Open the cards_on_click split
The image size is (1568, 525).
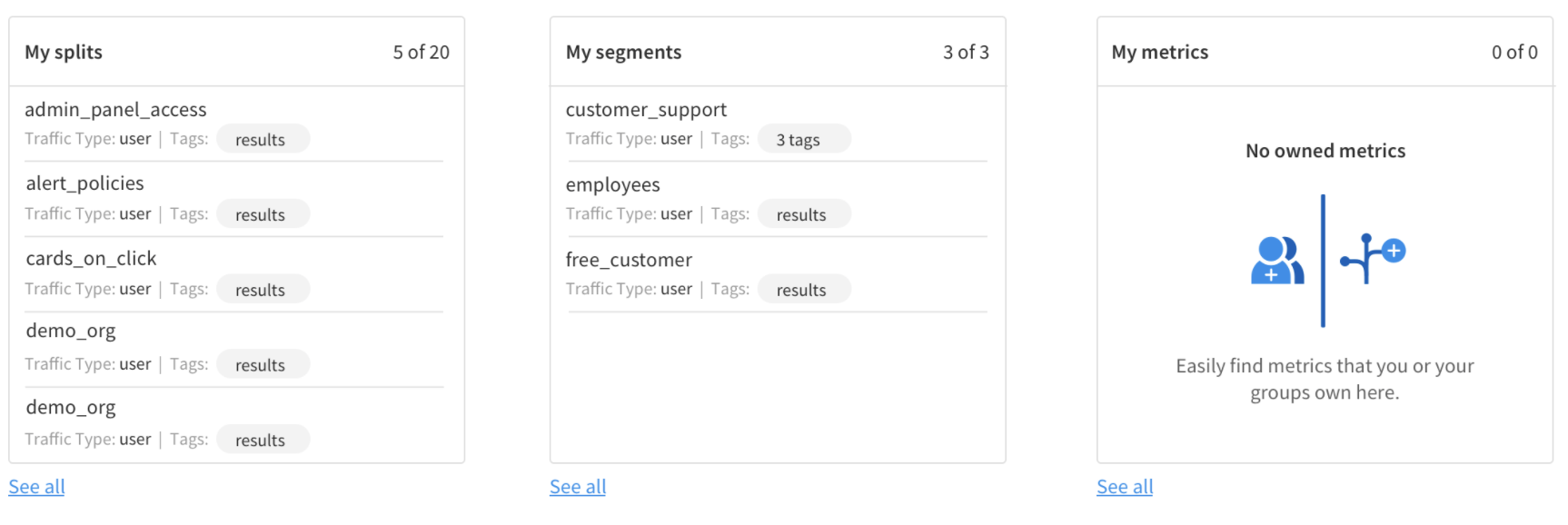(x=91, y=259)
